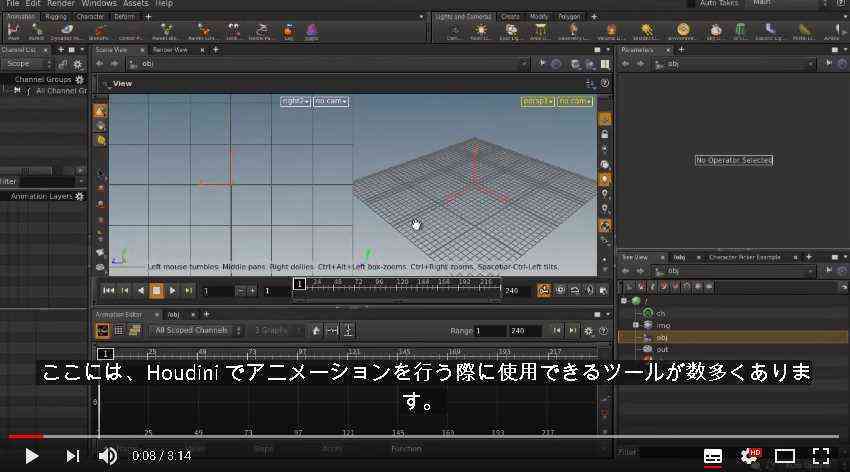Jump to last frame in playbar
850x472 pixels.
pos(188,291)
